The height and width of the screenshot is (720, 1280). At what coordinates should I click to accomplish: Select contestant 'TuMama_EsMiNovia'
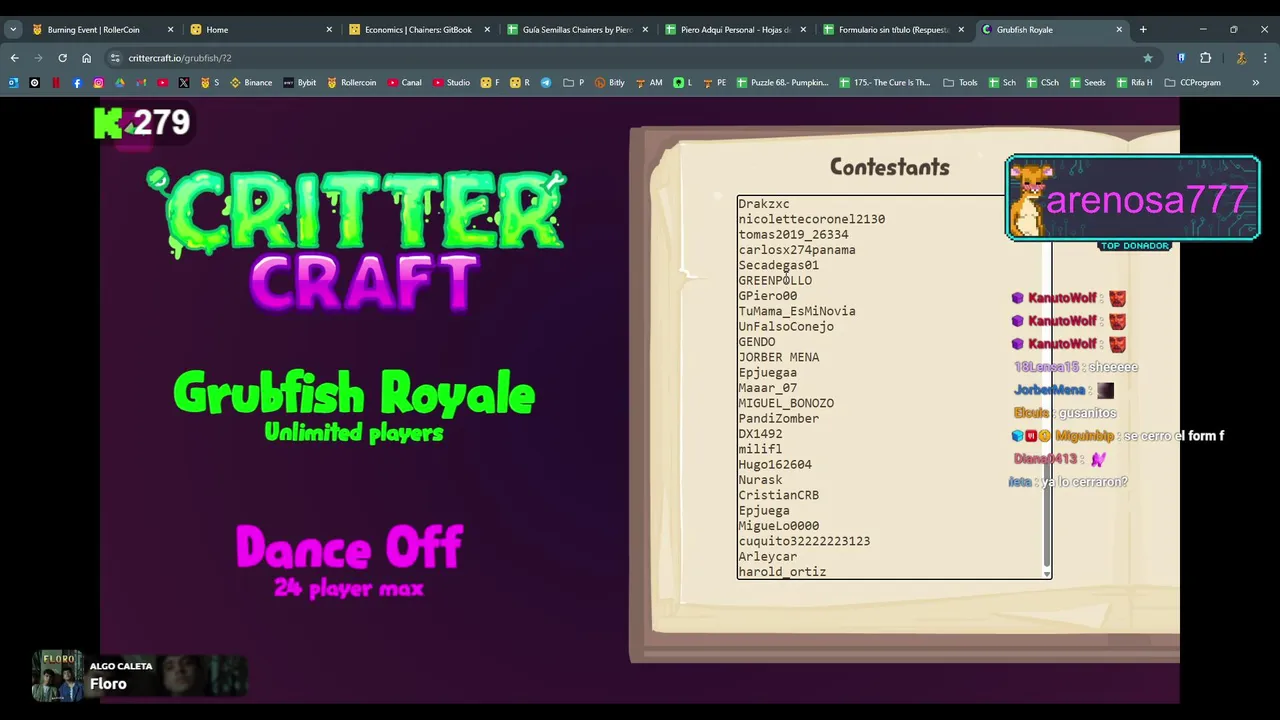click(797, 311)
